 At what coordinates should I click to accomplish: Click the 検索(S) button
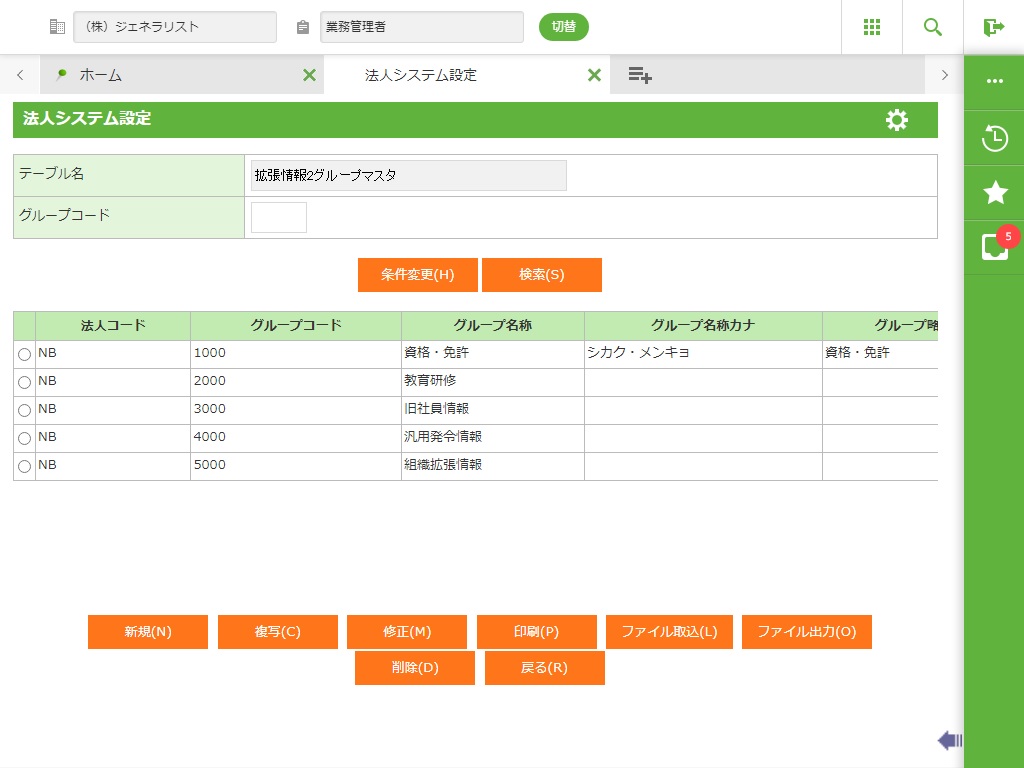(x=542, y=275)
